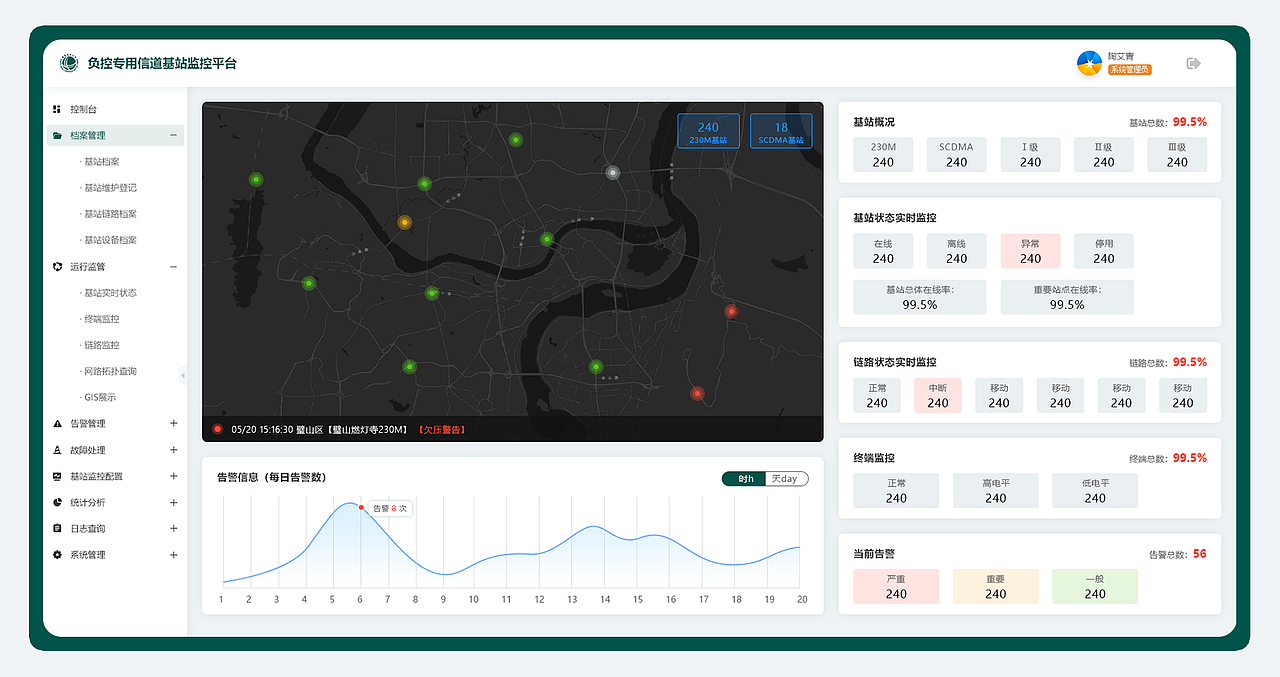Click the 告警管理 warning triangle icon
The height and width of the screenshot is (677, 1280).
coord(57,424)
